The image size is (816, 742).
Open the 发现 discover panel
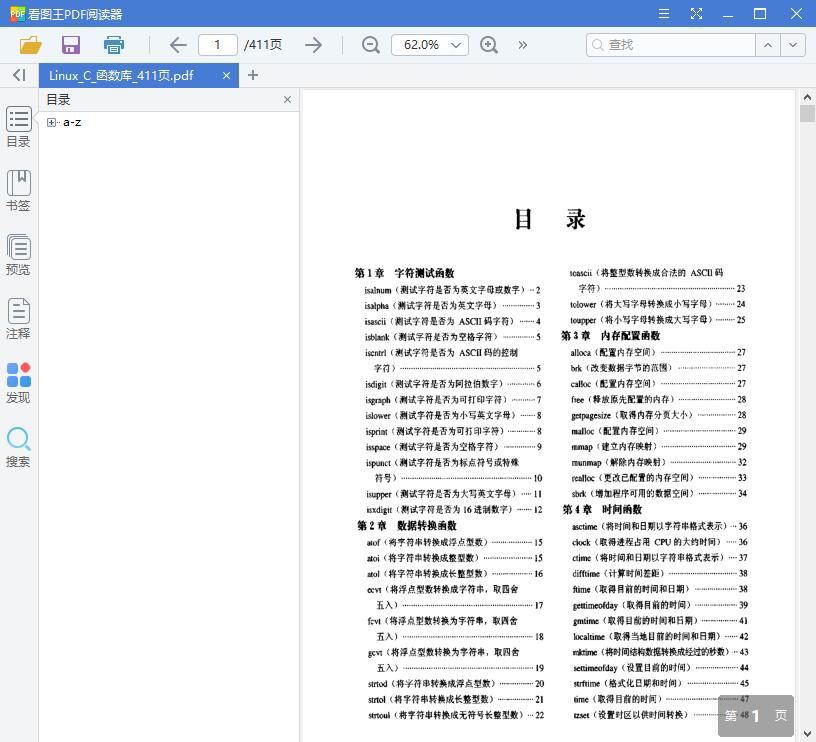(19, 383)
